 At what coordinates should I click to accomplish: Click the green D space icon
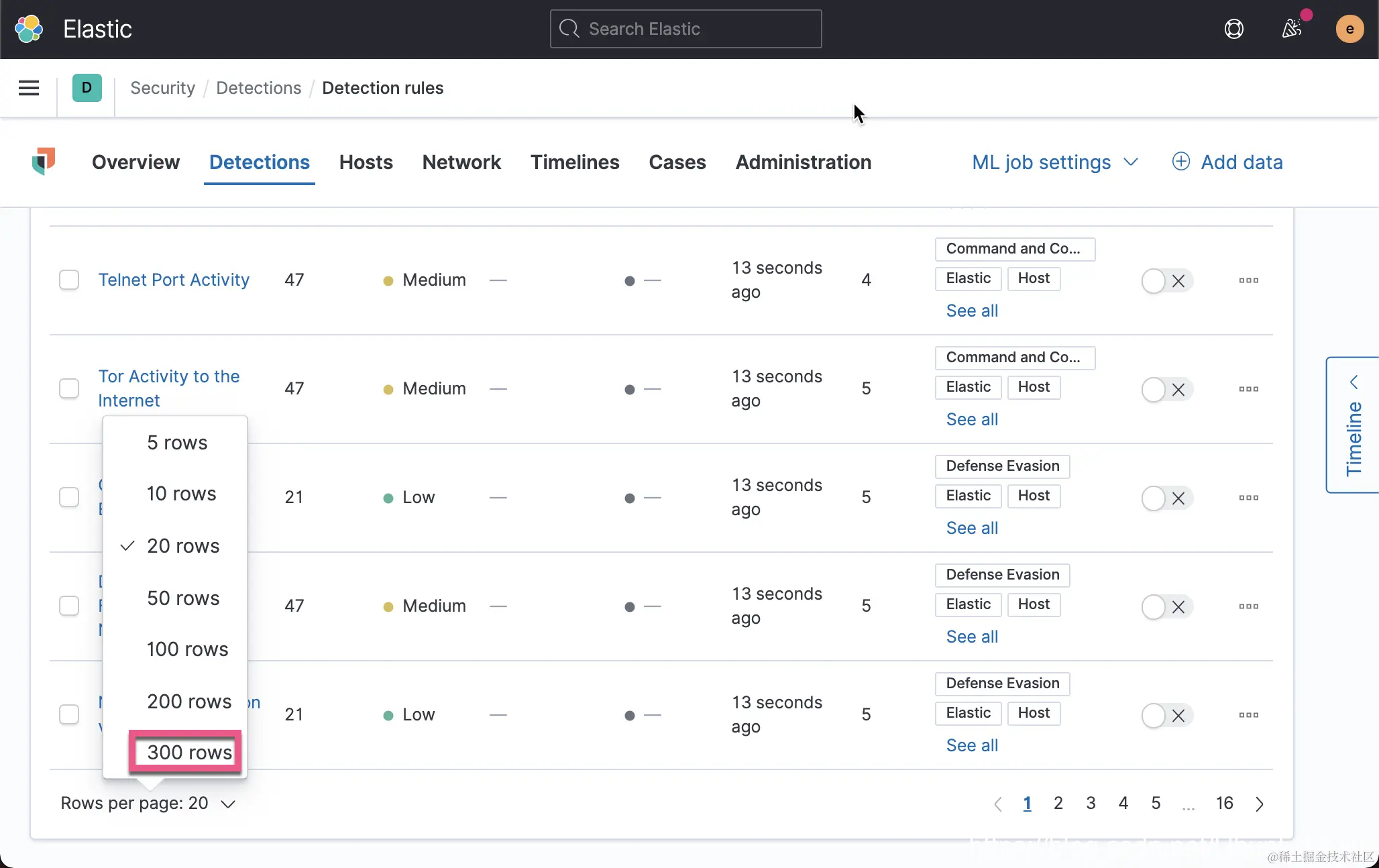click(87, 88)
